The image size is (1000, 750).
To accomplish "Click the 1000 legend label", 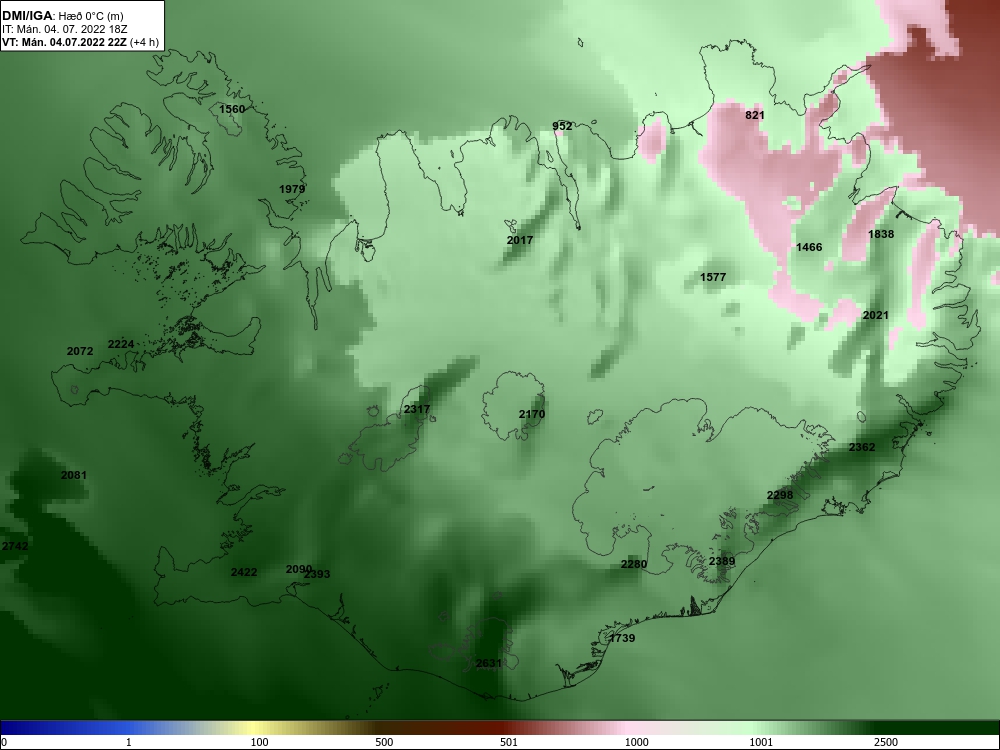I will (x=636, y=742).
